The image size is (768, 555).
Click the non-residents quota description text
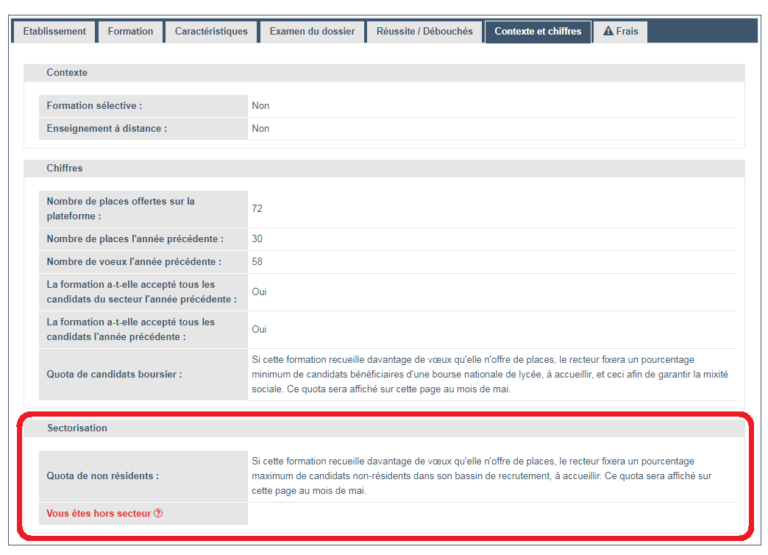[x=480, y=476]
